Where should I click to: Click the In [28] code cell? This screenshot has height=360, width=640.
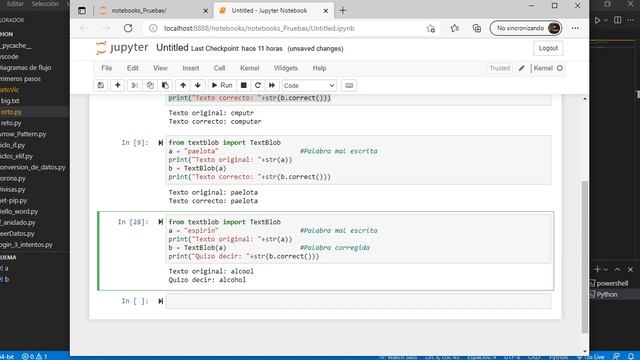[x=358, y=239]
